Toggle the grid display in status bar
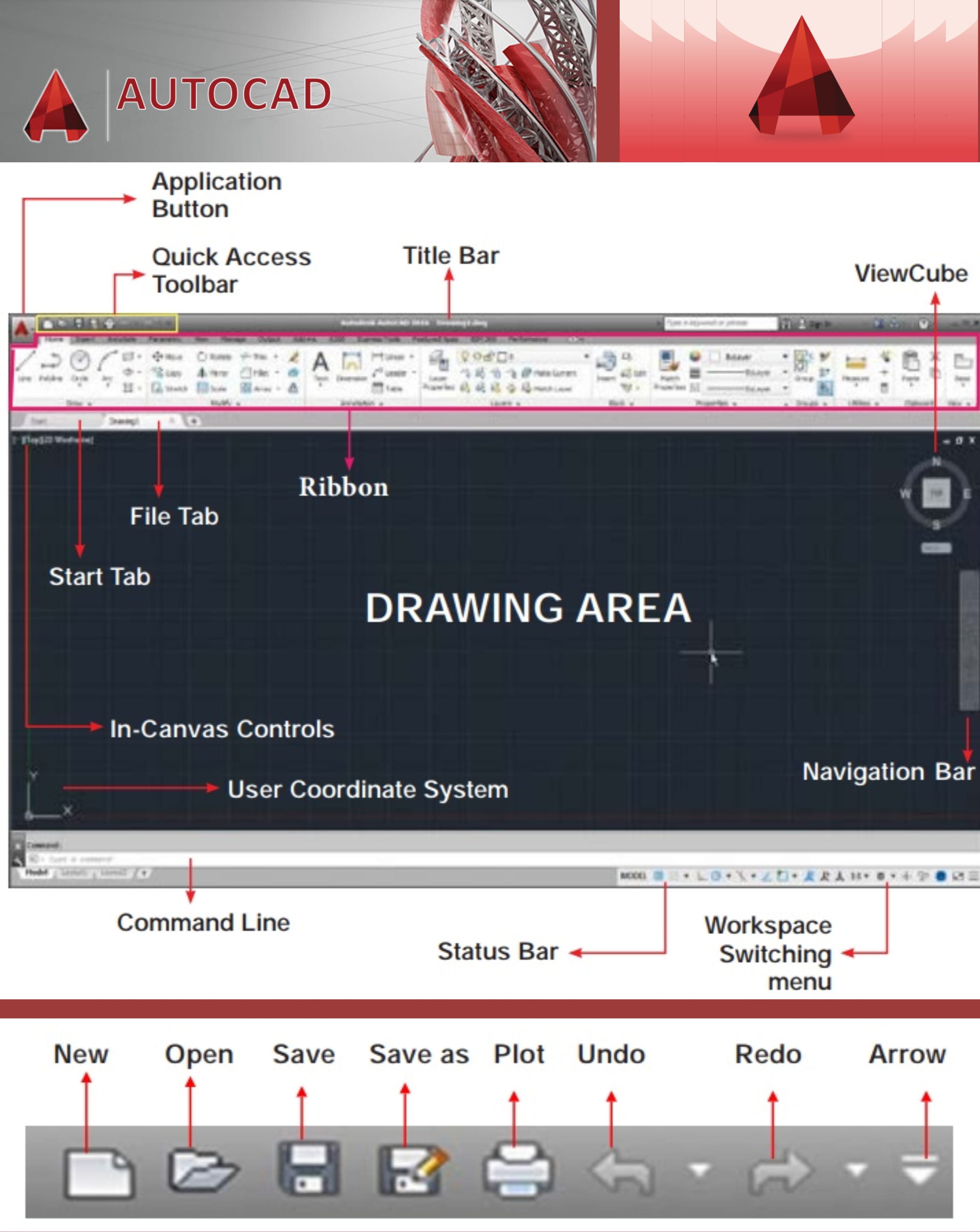This screenshot has width=980, height=1232. (658, 876)
